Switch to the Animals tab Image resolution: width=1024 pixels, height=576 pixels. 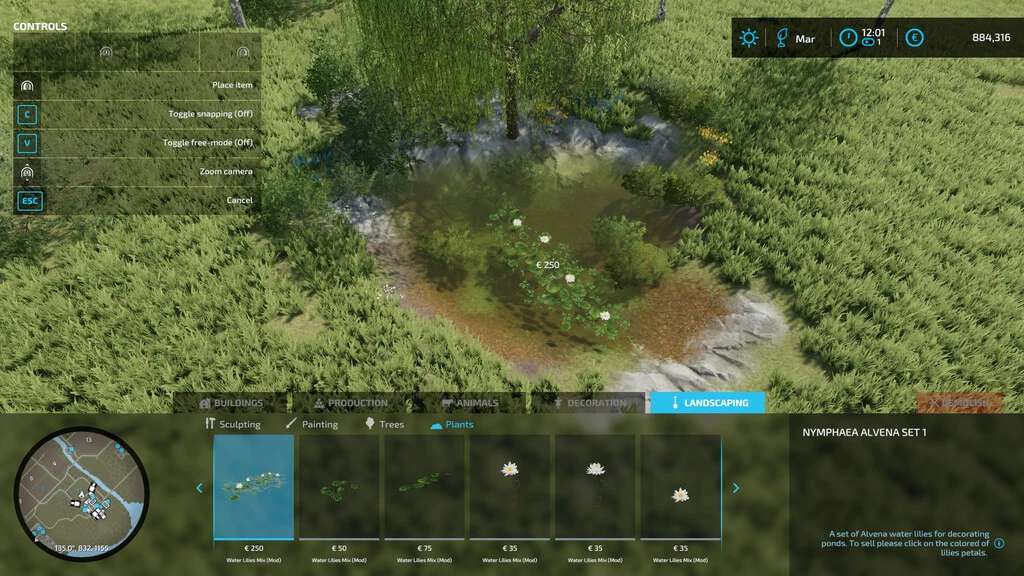pyautogui.click(x=470, y=403)
